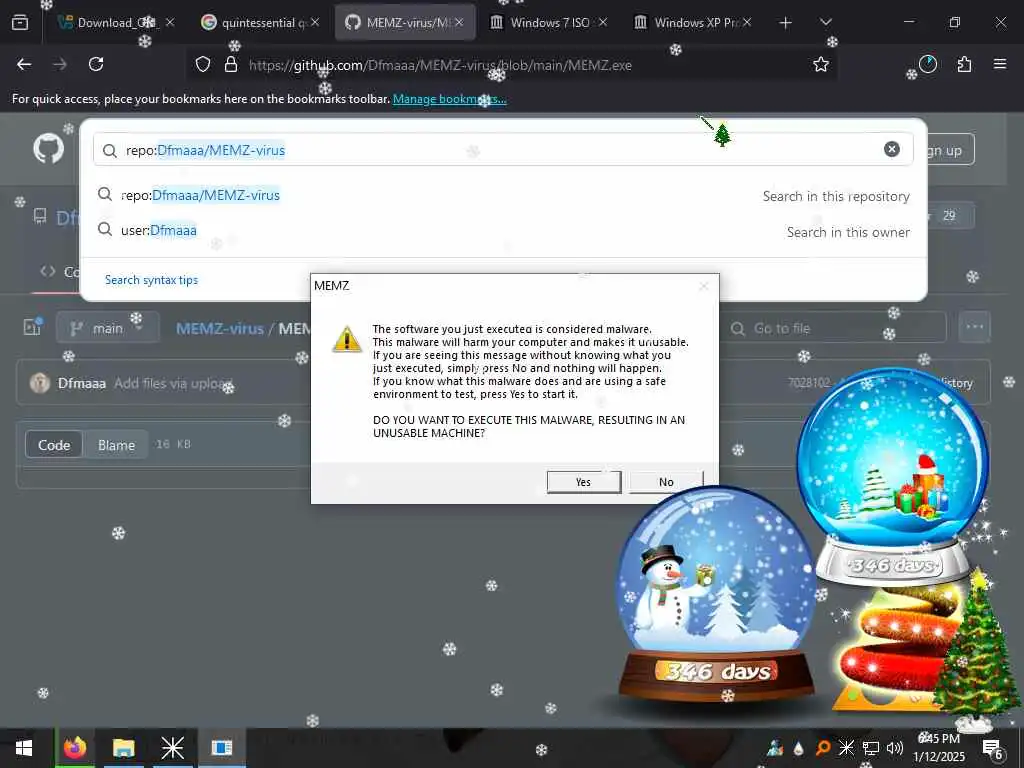Select the user:Dfmaaa search suggestion

(503, 231)
